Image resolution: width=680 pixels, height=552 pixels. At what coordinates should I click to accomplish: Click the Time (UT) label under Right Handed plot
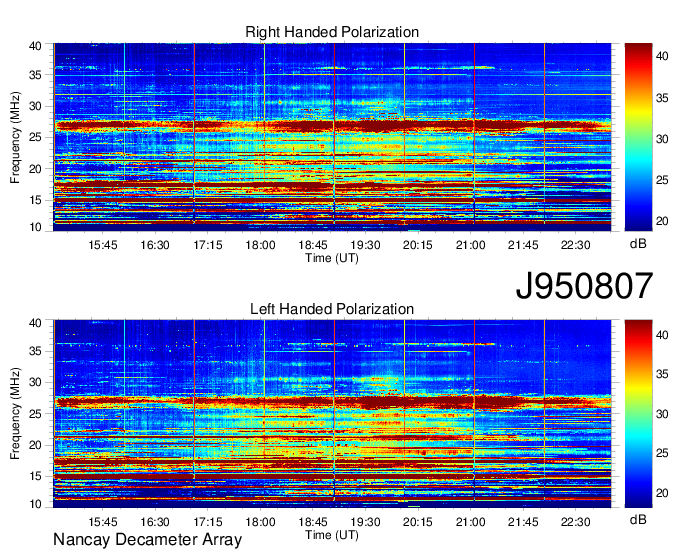click(x=332, y=258)
